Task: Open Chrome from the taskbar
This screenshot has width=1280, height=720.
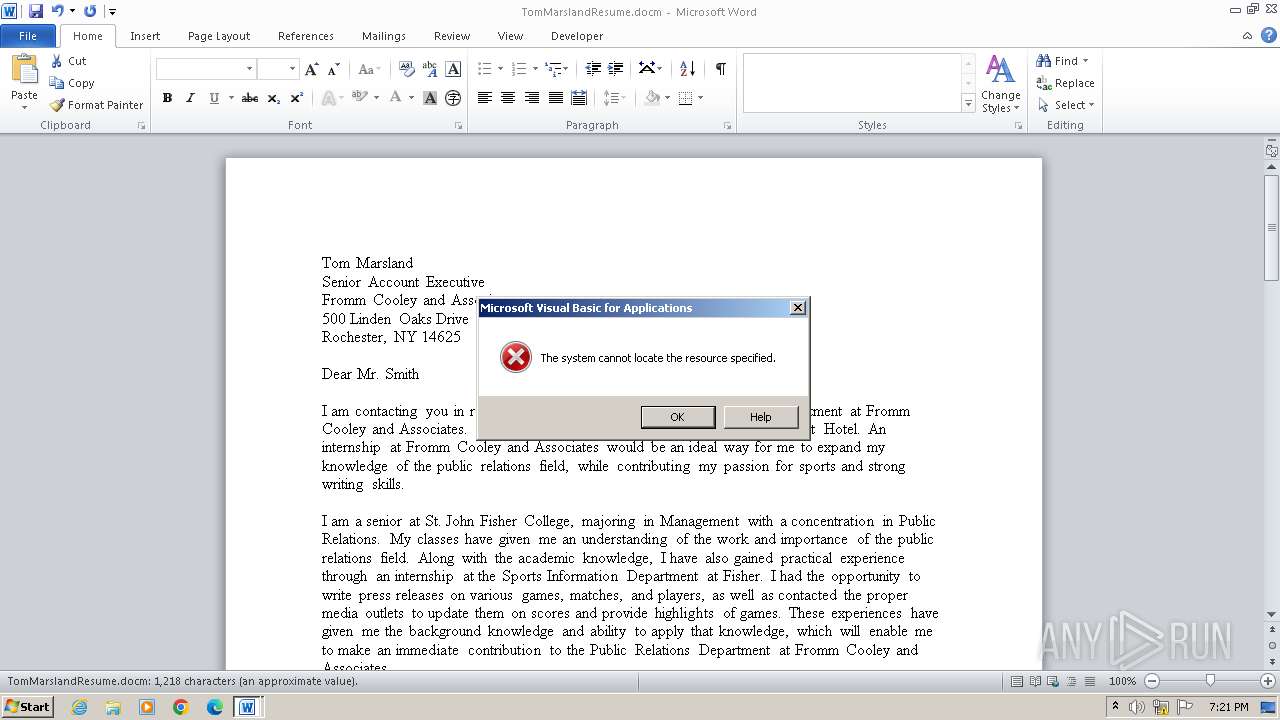Action: point(181,707)
